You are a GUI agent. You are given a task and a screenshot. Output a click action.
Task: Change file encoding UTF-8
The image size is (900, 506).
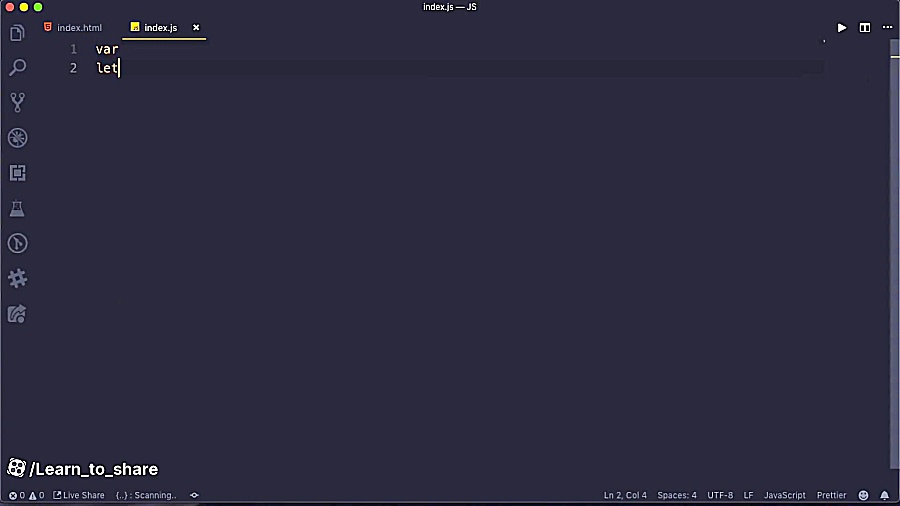tap(720, 495)
